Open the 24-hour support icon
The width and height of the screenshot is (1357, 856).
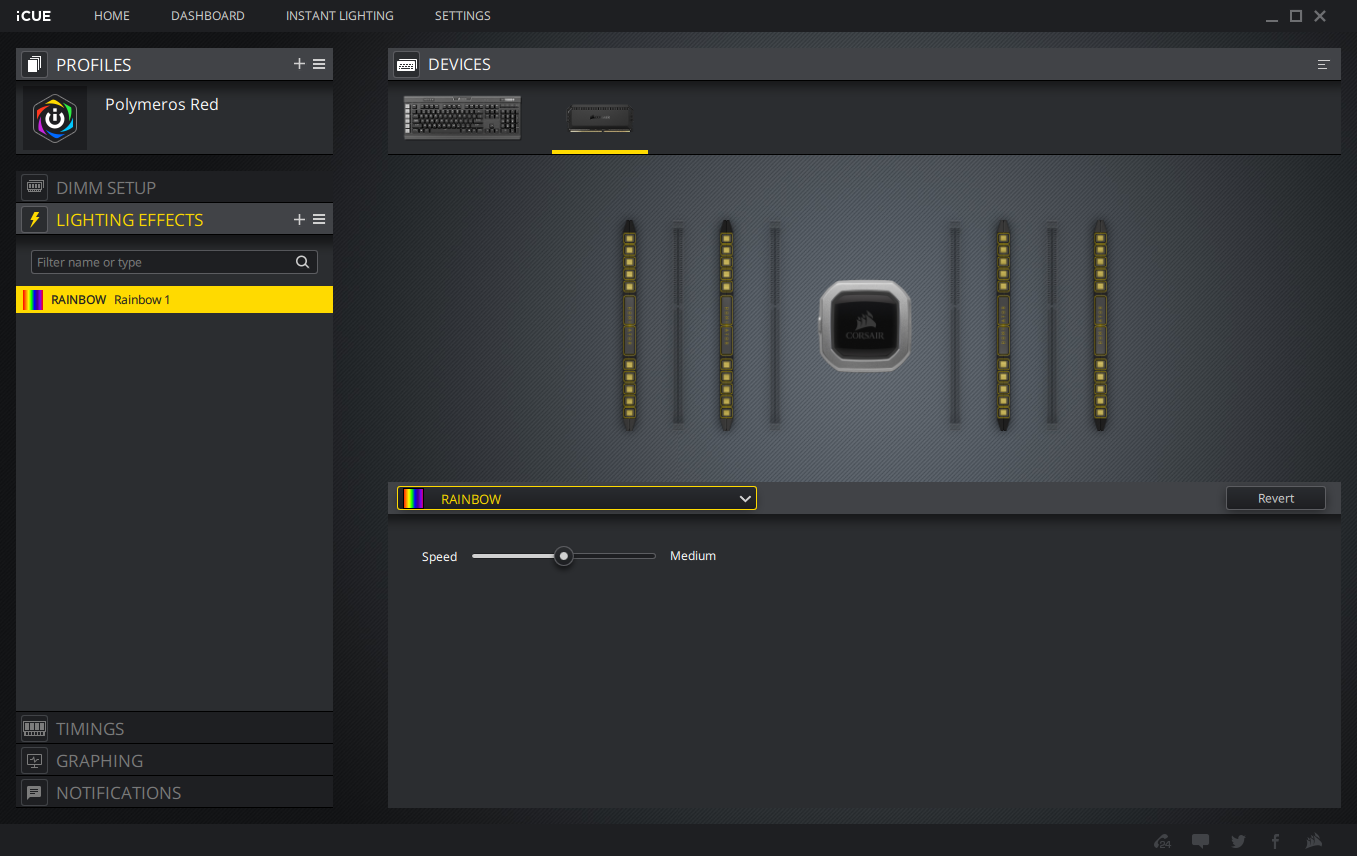tap(1163, 841)
